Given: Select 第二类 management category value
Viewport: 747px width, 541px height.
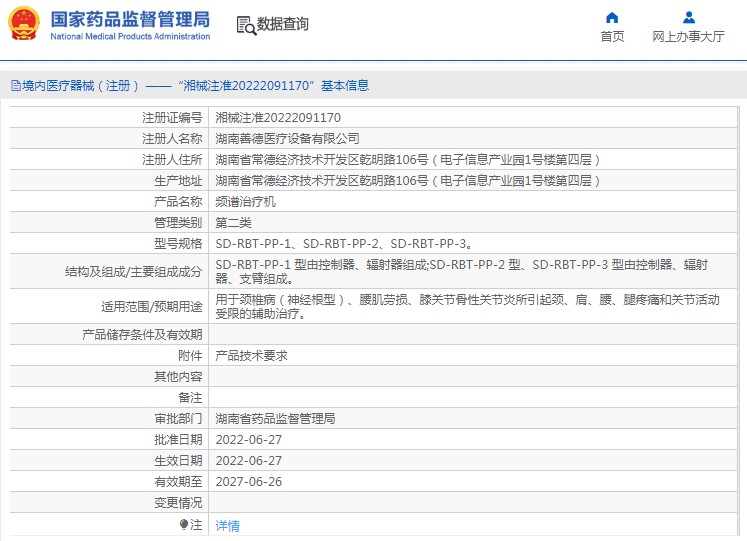Looking at the screenshot, I should click(x=233, y=222).
